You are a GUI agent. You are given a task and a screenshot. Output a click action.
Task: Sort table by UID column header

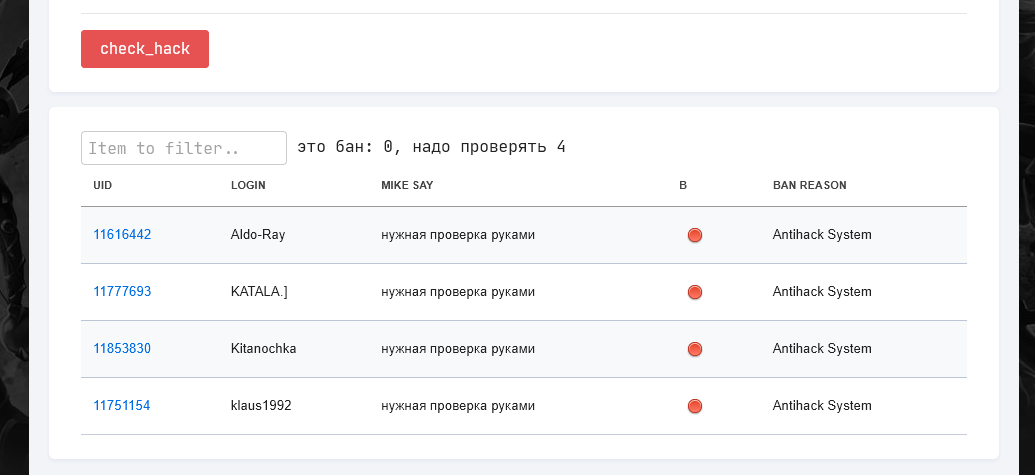pyautogui.click(x=103, y=185)
